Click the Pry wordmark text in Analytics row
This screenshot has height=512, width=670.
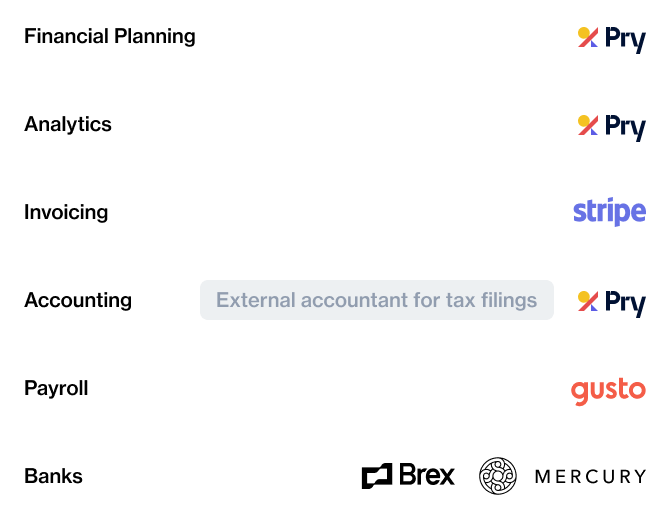(625, 128)
